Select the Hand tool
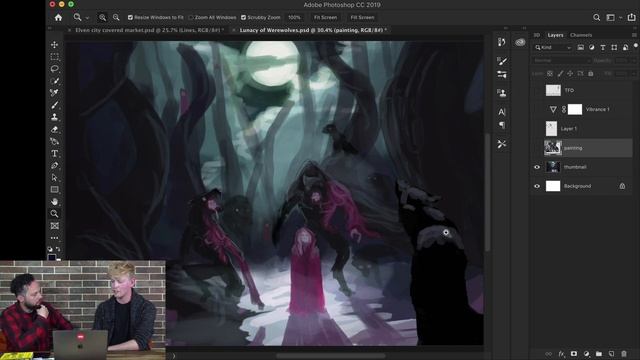Screen dimensions: 640x360 [x=54, y=202]
